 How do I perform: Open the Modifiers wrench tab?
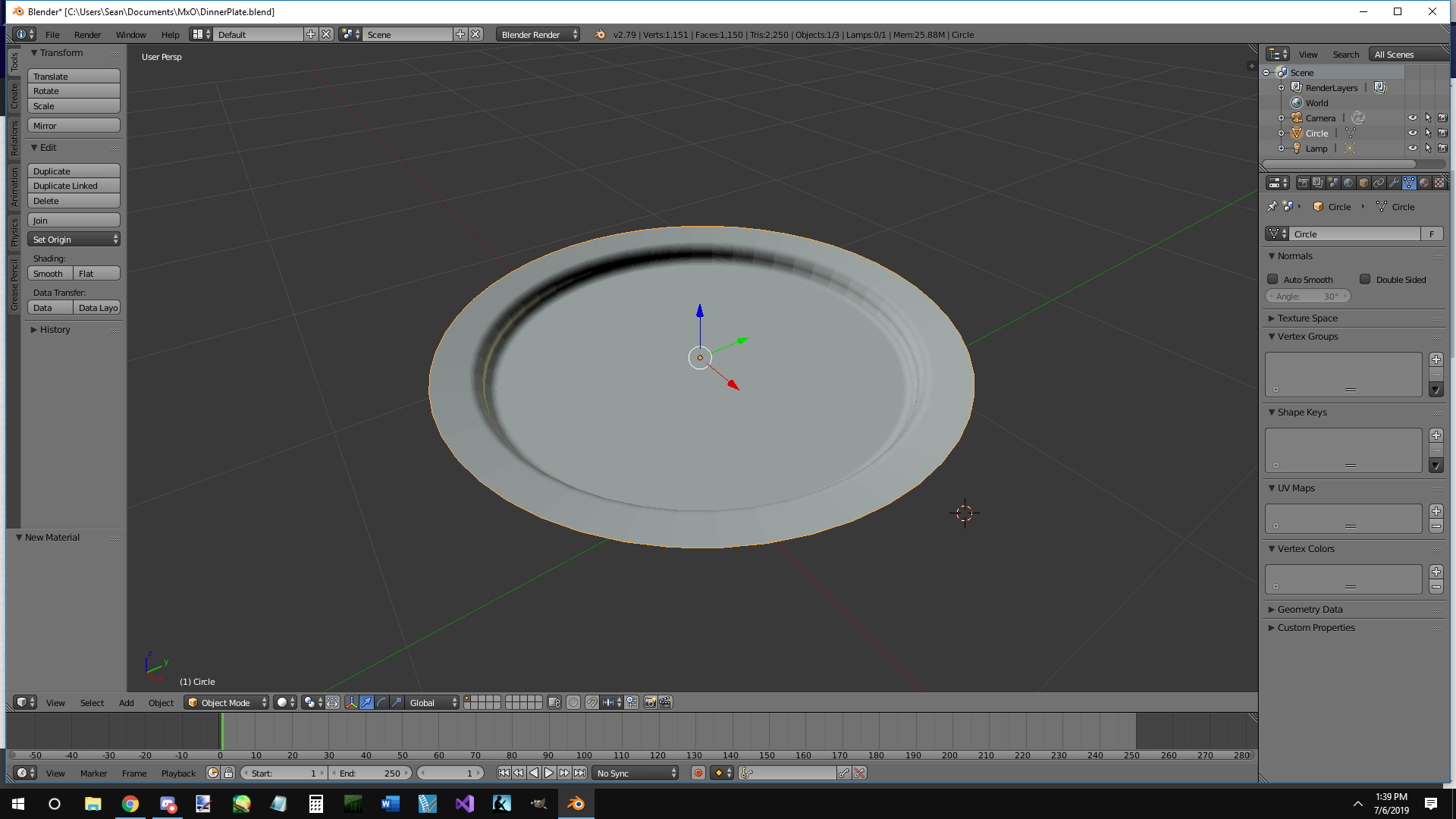click(x=1394, y=183)
